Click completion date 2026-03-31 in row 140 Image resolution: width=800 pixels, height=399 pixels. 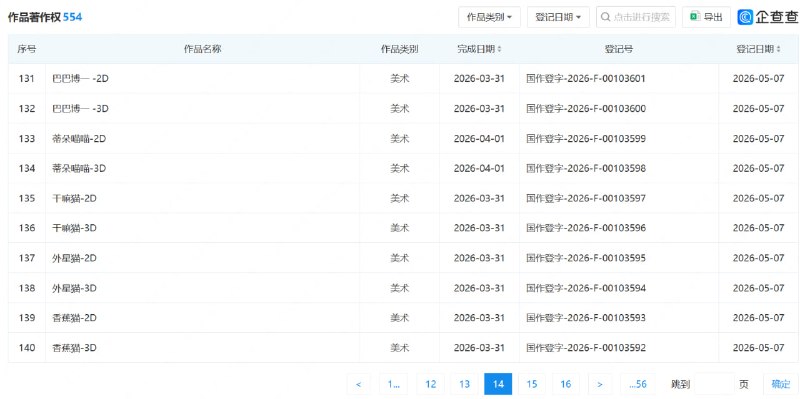(x=479, y=348)
